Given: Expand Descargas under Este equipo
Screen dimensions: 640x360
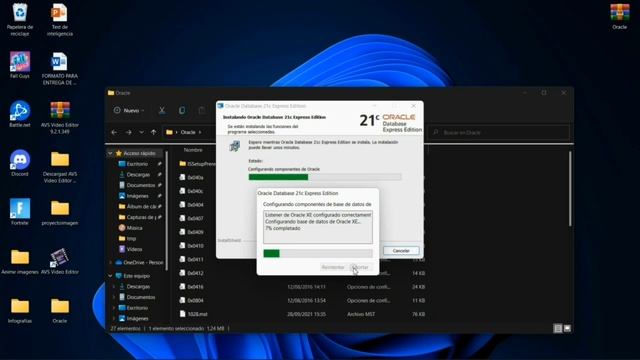Looking at the screenshot, I should click(113, 287).
